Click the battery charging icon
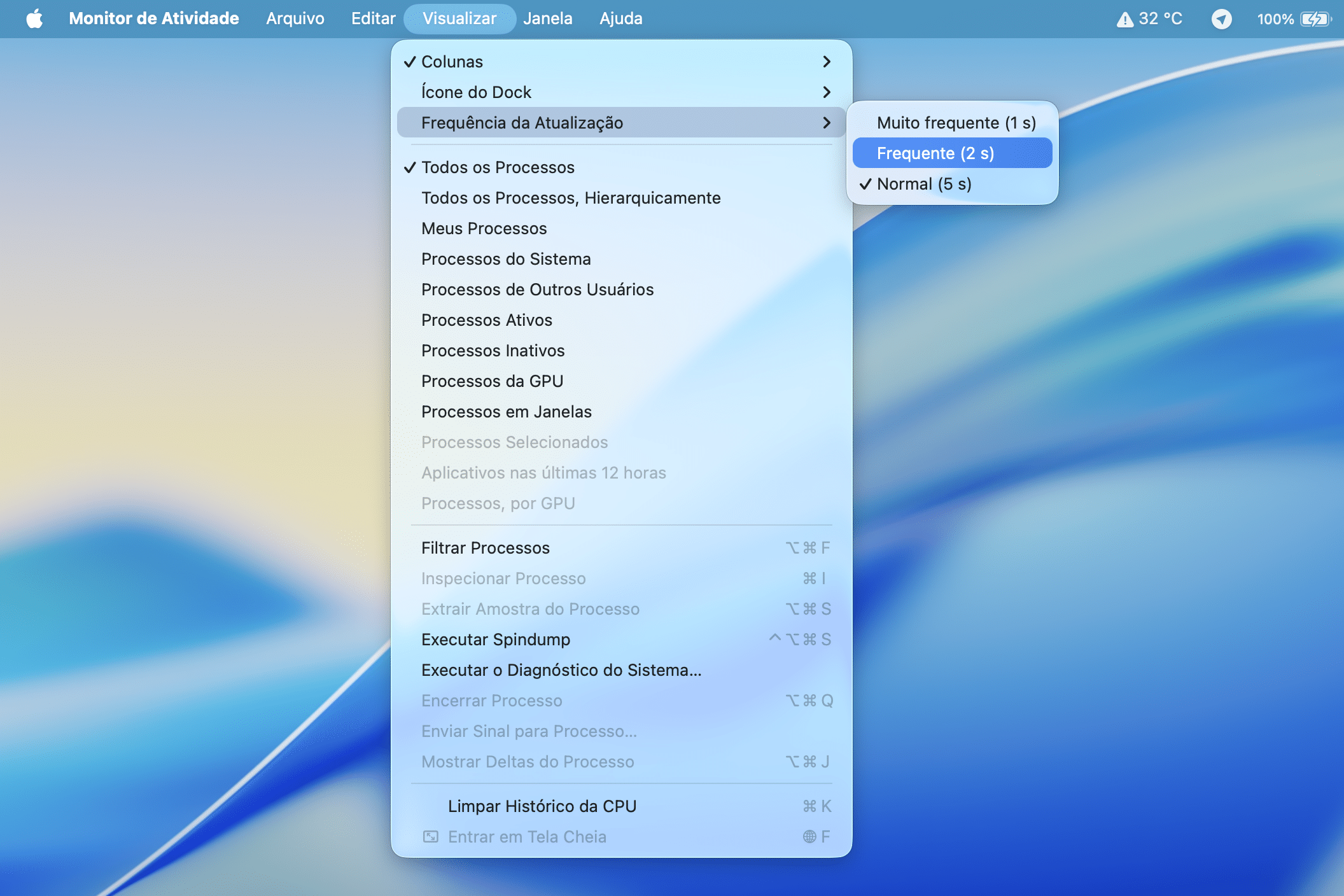1344x896 pixels. (x=1315, y=19)
